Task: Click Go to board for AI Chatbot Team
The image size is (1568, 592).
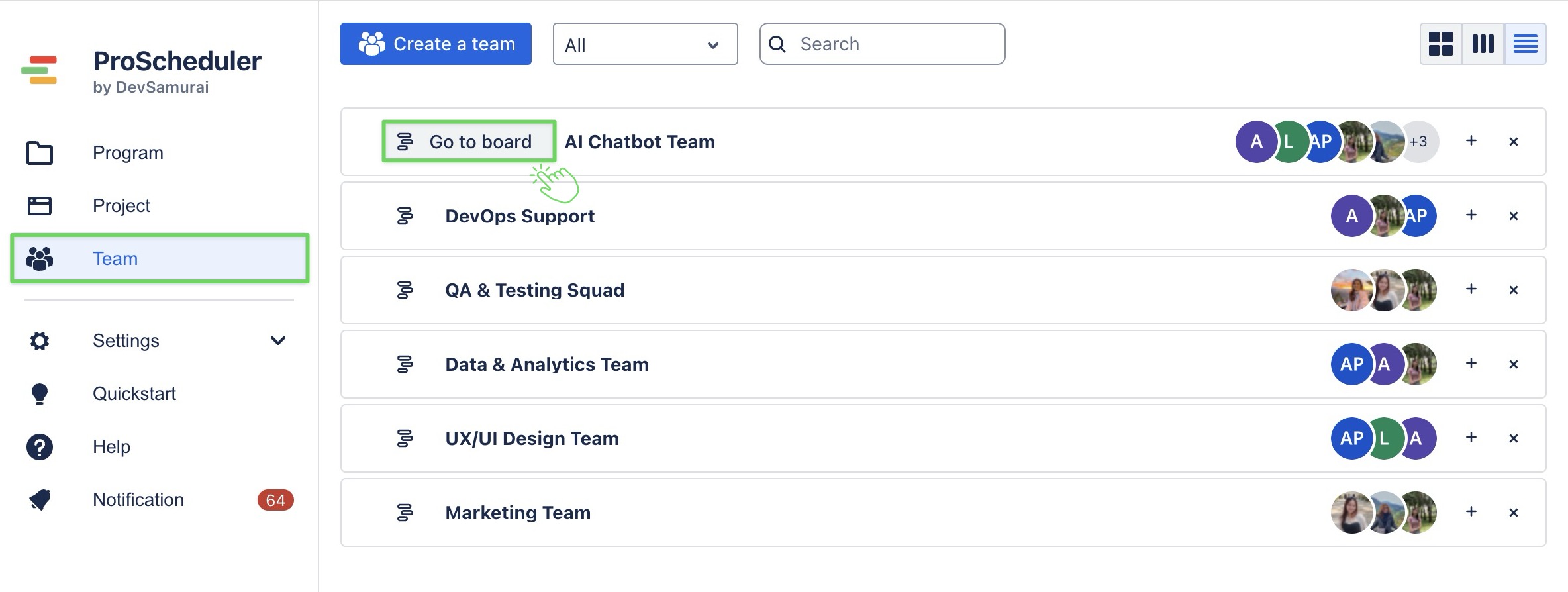Action: [x=468, y=142]
